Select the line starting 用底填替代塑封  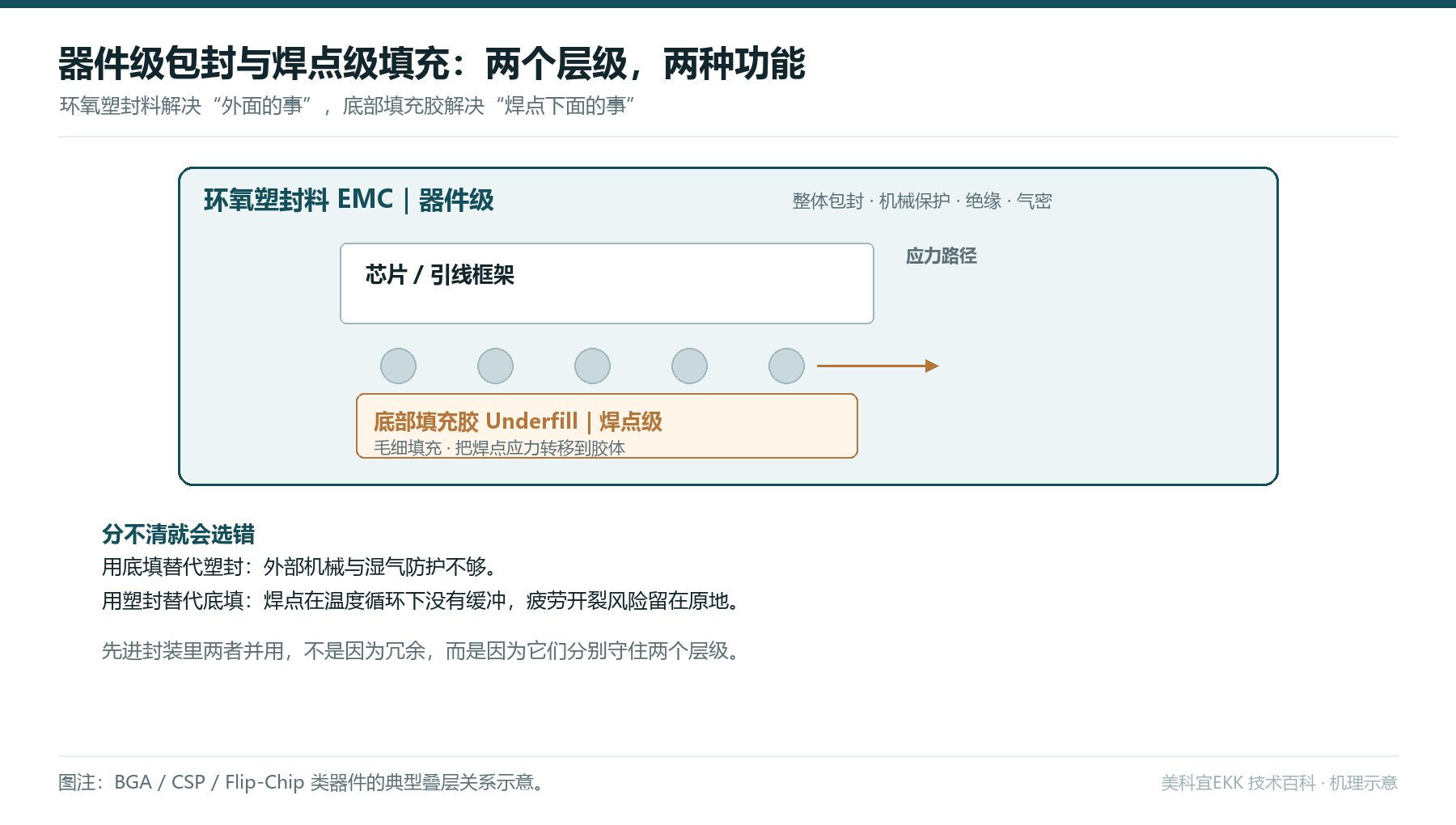click(299, 567)
